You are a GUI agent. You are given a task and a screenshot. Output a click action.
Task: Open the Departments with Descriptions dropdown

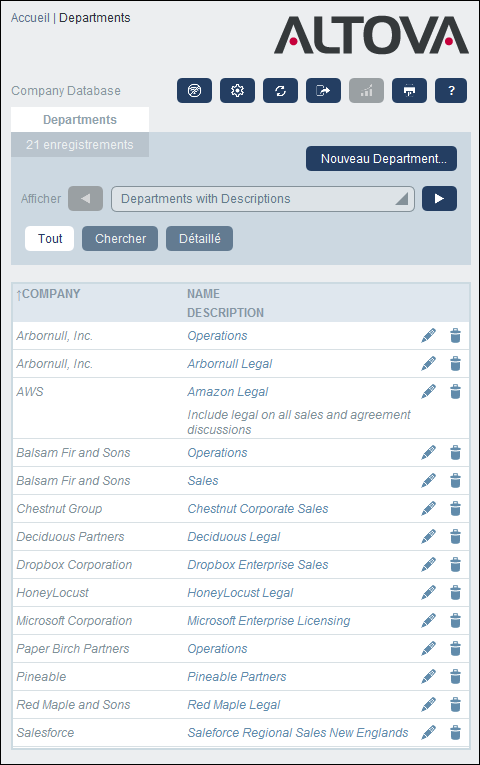pyautogui.click(x=263, y=199)
